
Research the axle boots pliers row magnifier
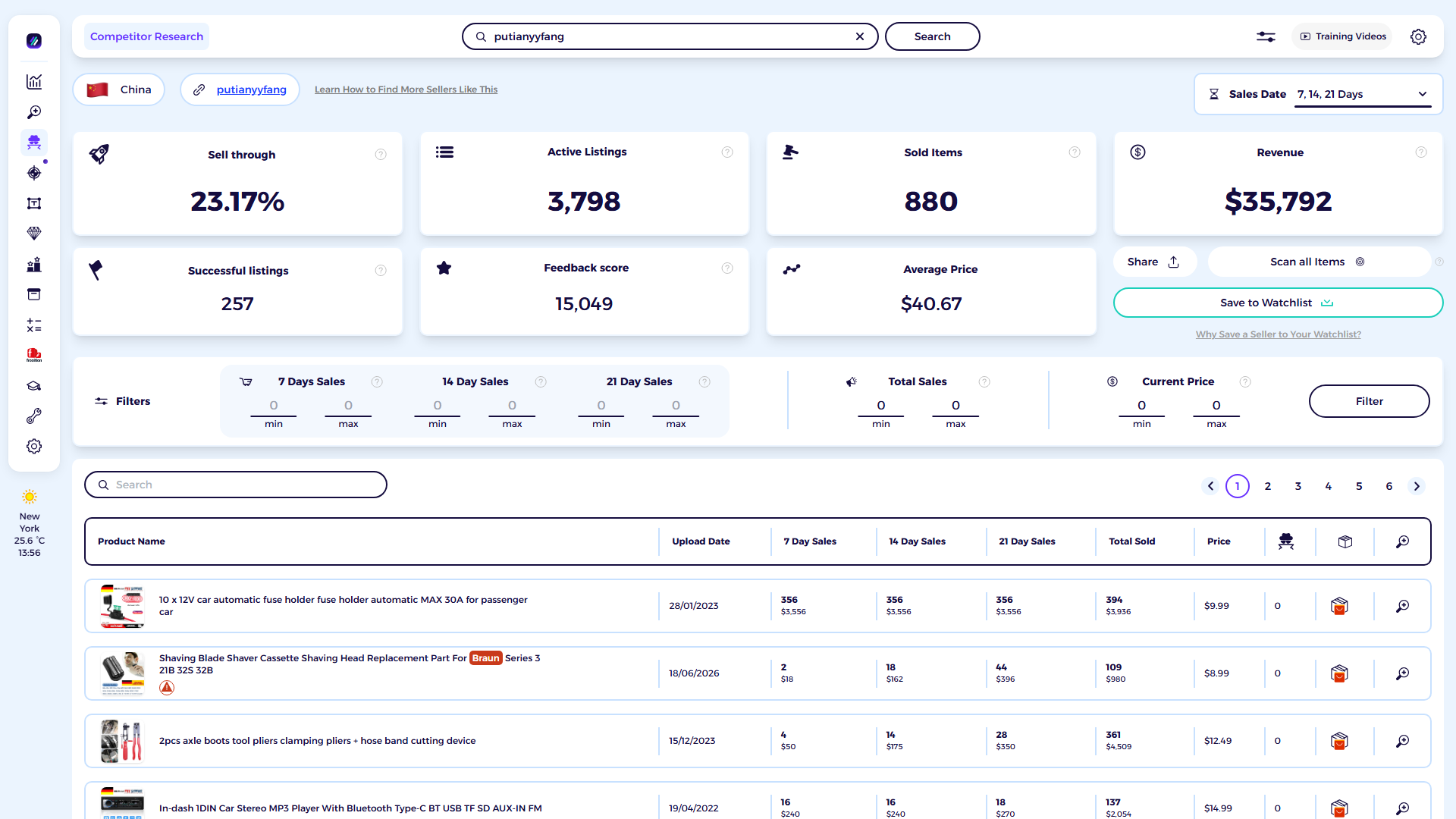(x=1403, y=741)
